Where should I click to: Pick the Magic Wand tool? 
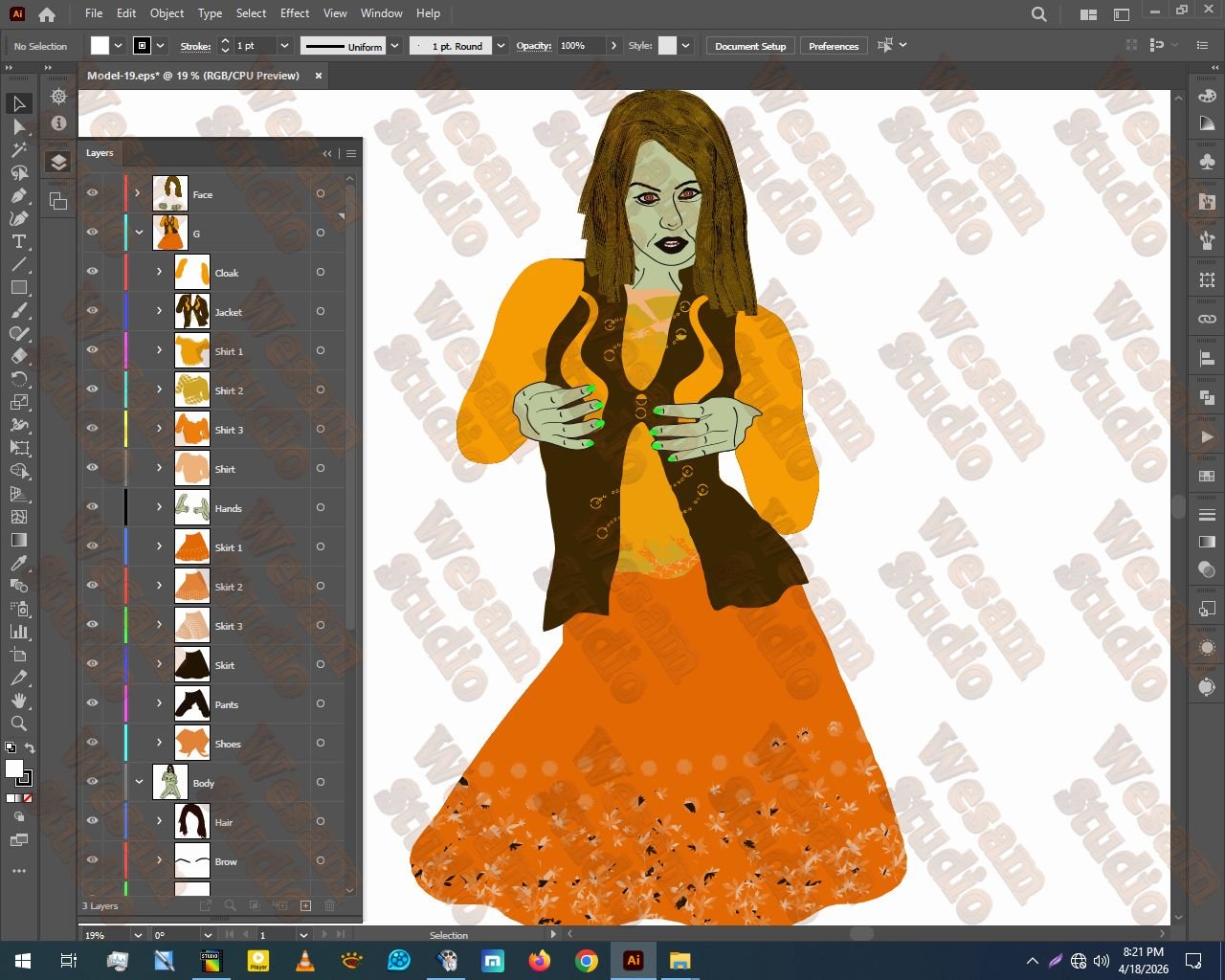pos(18,149)
